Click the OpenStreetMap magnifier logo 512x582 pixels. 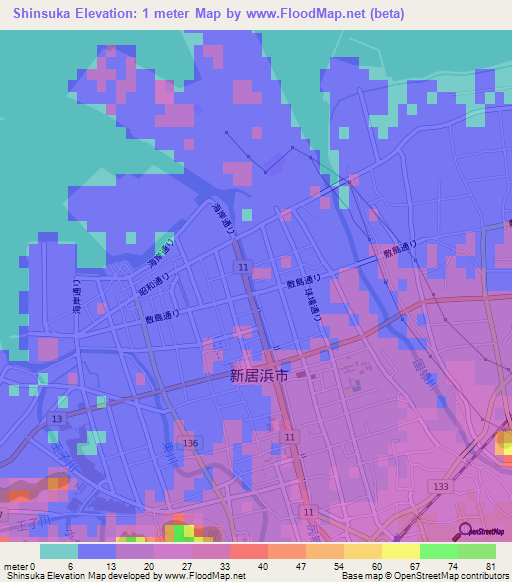(x=478, y=532)
